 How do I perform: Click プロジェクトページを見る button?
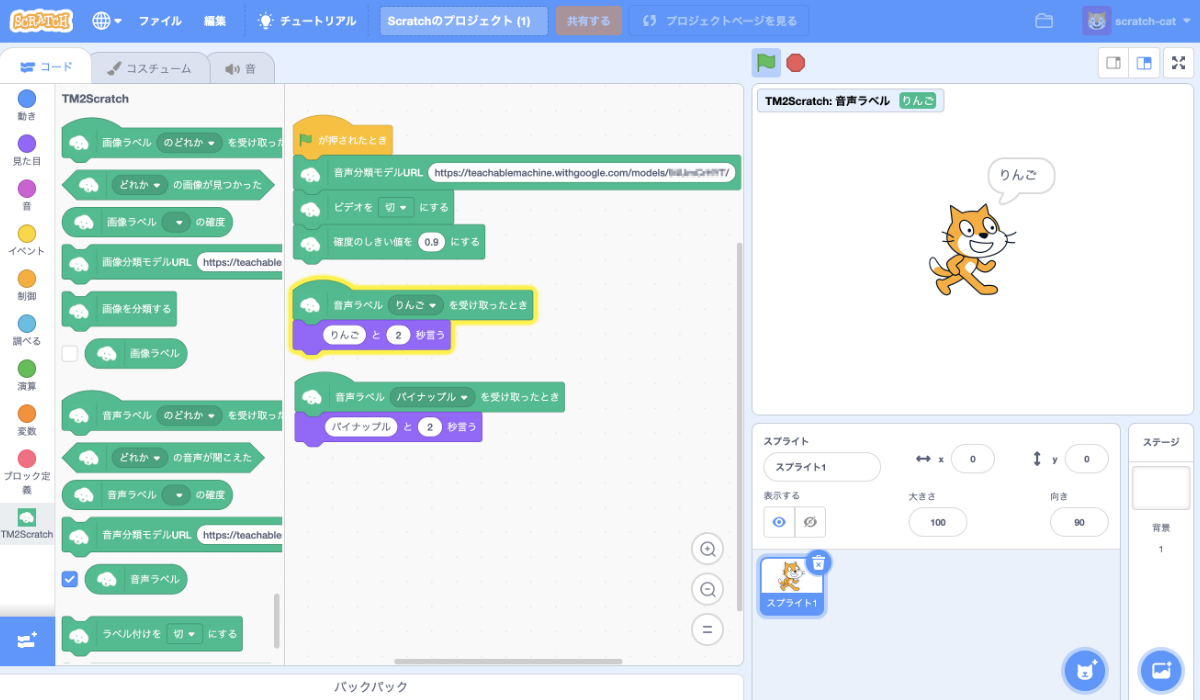coord(719,21)
